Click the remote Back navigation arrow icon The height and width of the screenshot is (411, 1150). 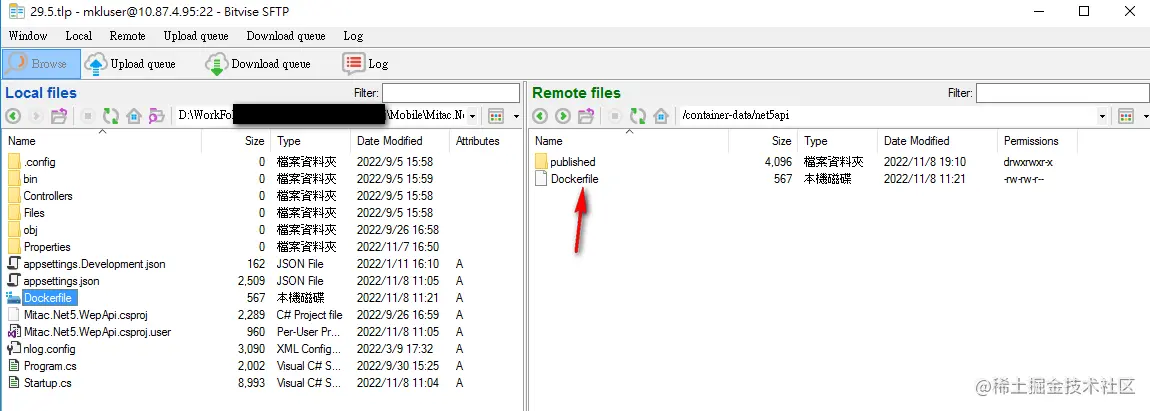click(x=540, y=116)
